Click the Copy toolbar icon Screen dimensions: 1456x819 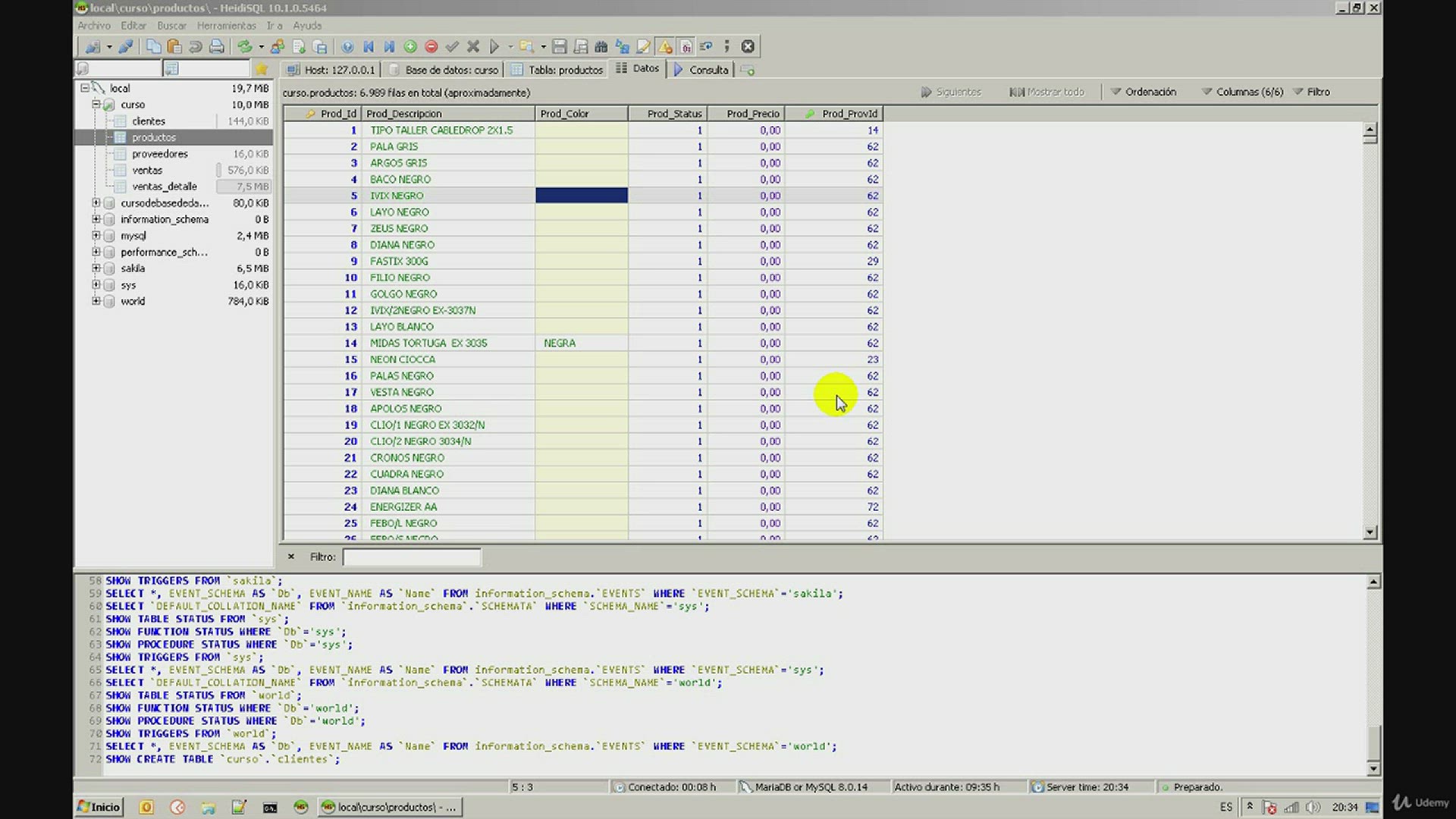(153, 47)
